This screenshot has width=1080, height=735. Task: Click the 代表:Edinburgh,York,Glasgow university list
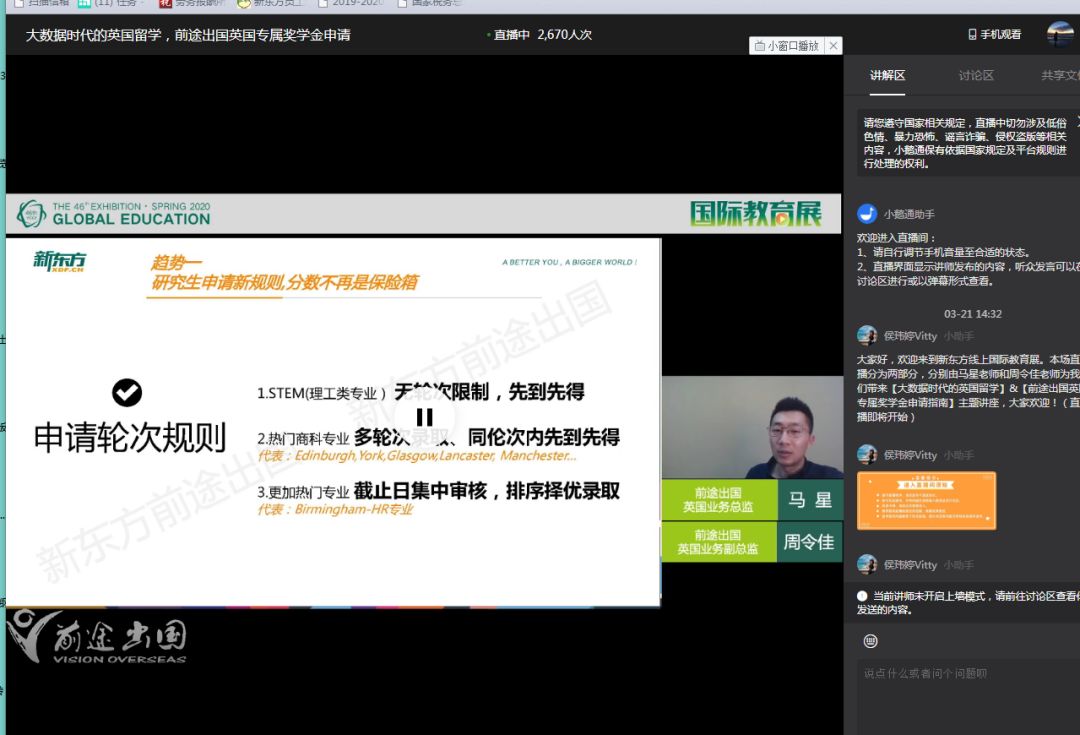pyautogui.click(x=417, y=456)
